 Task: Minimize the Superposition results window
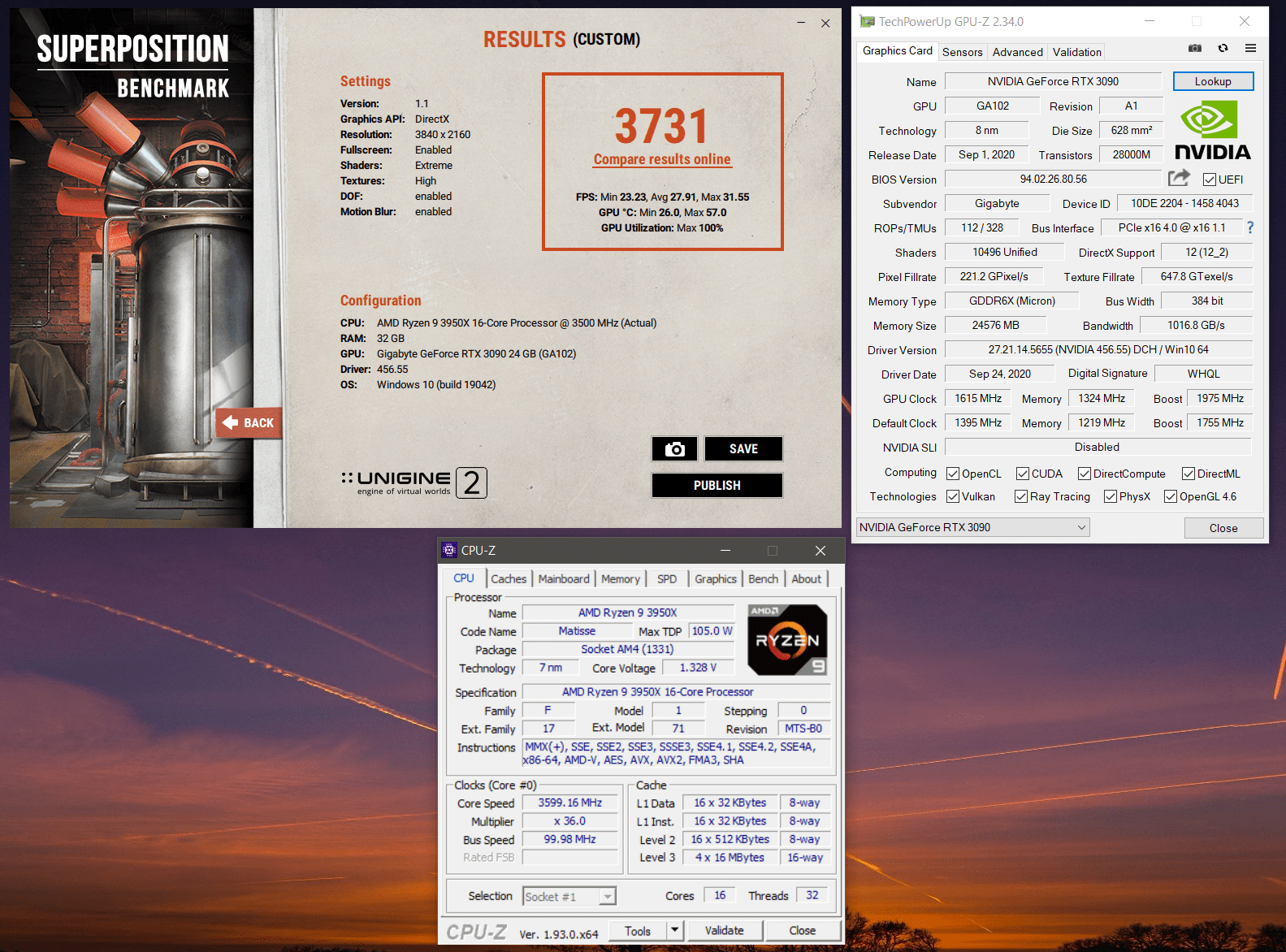click(x=802, y=24)
